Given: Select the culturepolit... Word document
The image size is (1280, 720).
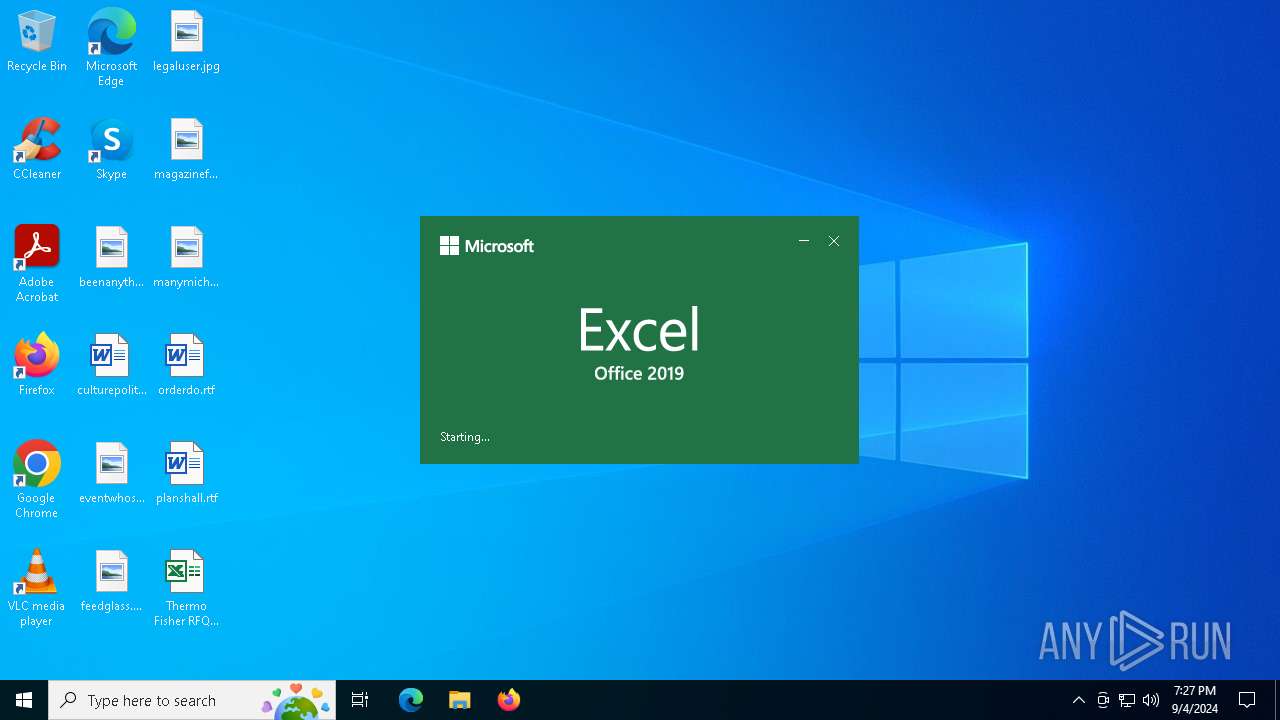Looking at the screenshot, I should point(111,366).
